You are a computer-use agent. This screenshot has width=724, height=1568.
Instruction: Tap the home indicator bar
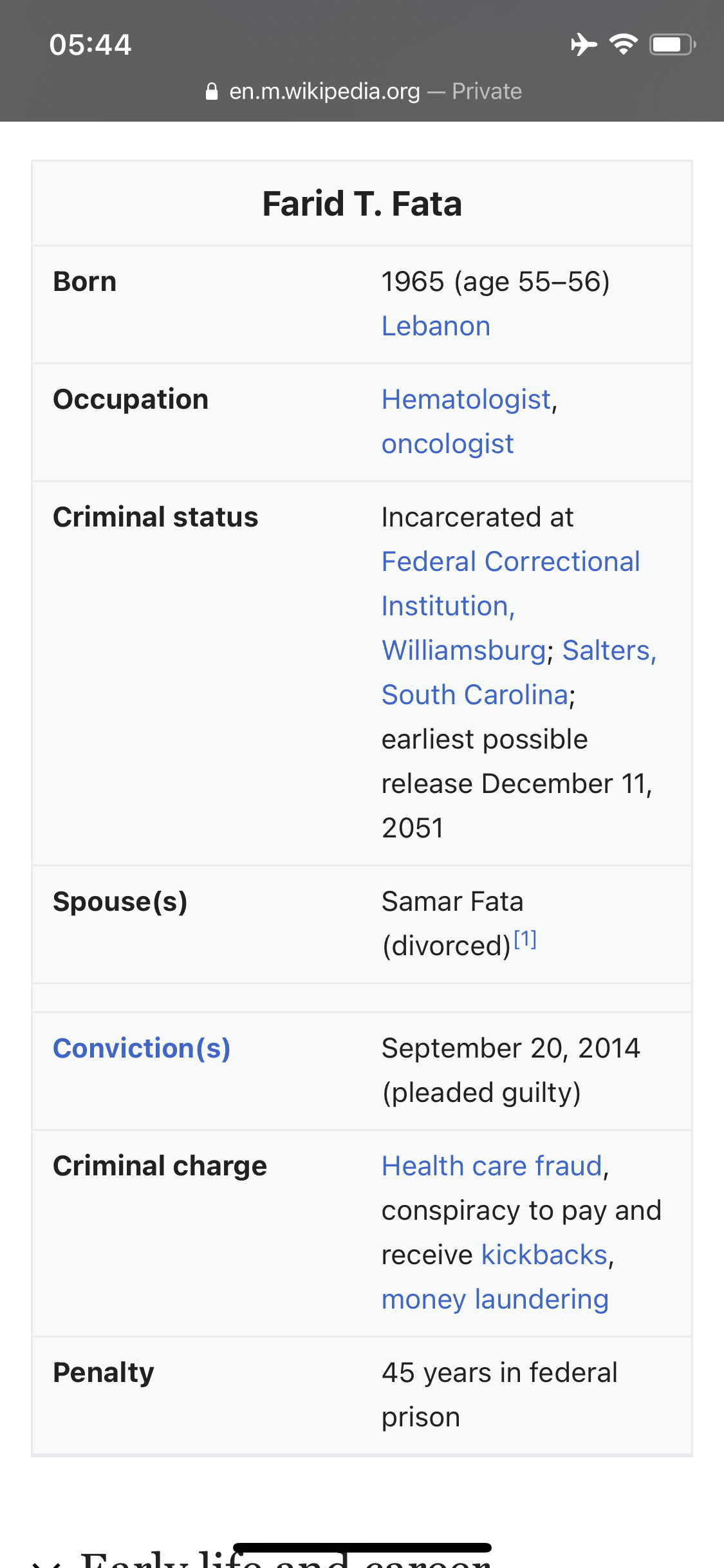click(362, 1547)
